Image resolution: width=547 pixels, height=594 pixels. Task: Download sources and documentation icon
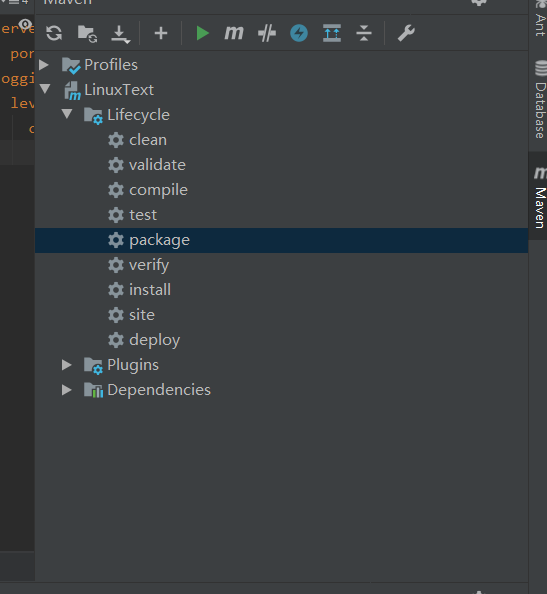pyautogui.click(x=120, y=34)
